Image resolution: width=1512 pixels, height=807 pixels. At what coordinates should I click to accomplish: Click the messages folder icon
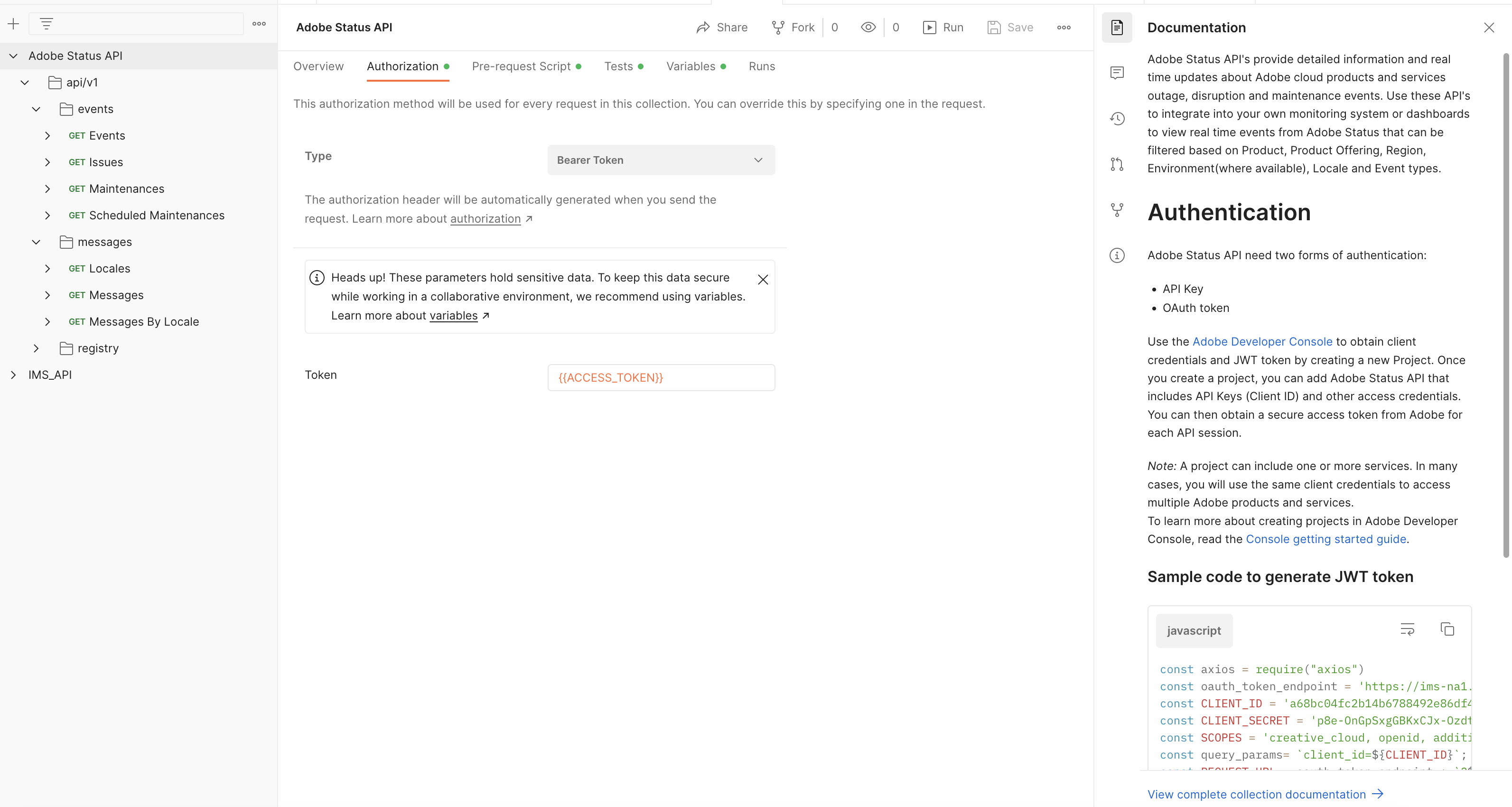click(x=66, y=242)
